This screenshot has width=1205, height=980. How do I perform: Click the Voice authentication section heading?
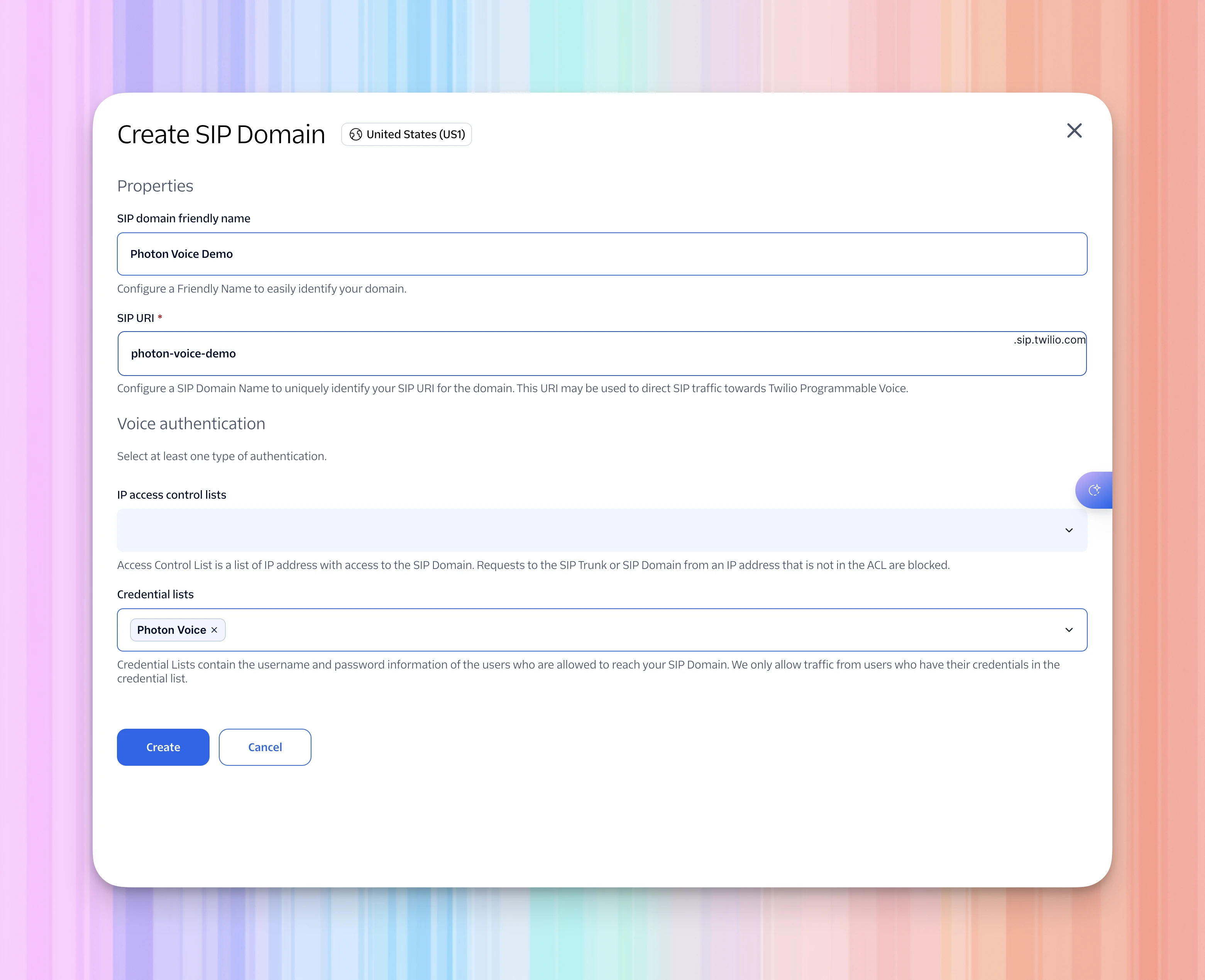point(191,424)
